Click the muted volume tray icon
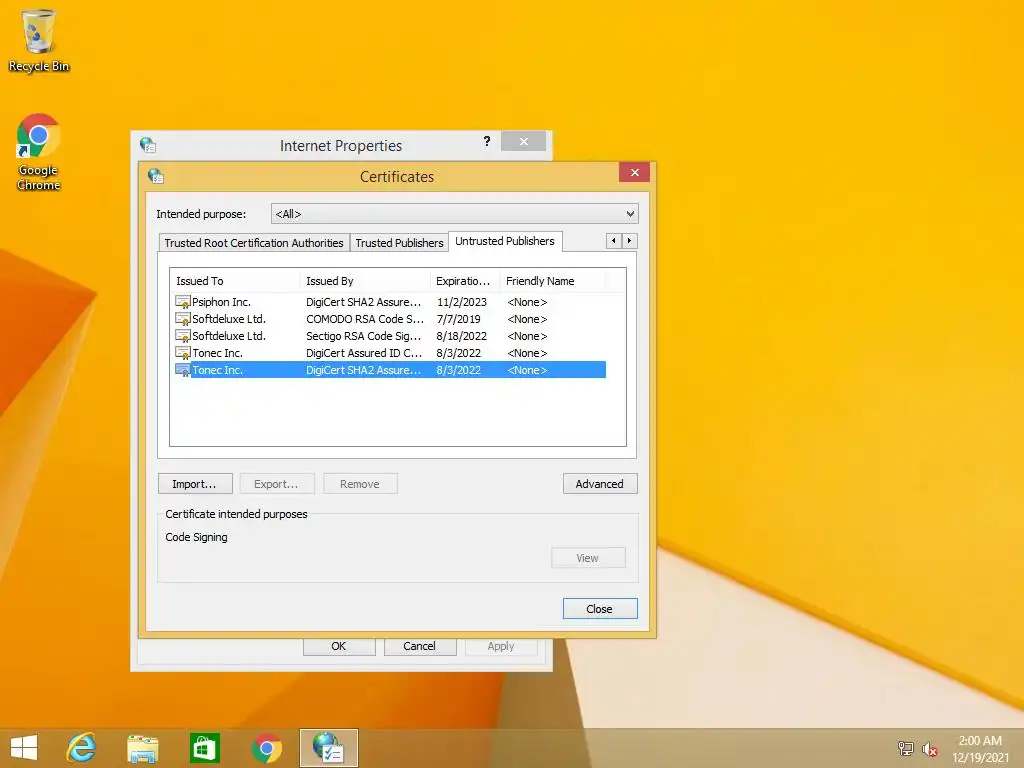1024x768 pixels. point(929,749)
